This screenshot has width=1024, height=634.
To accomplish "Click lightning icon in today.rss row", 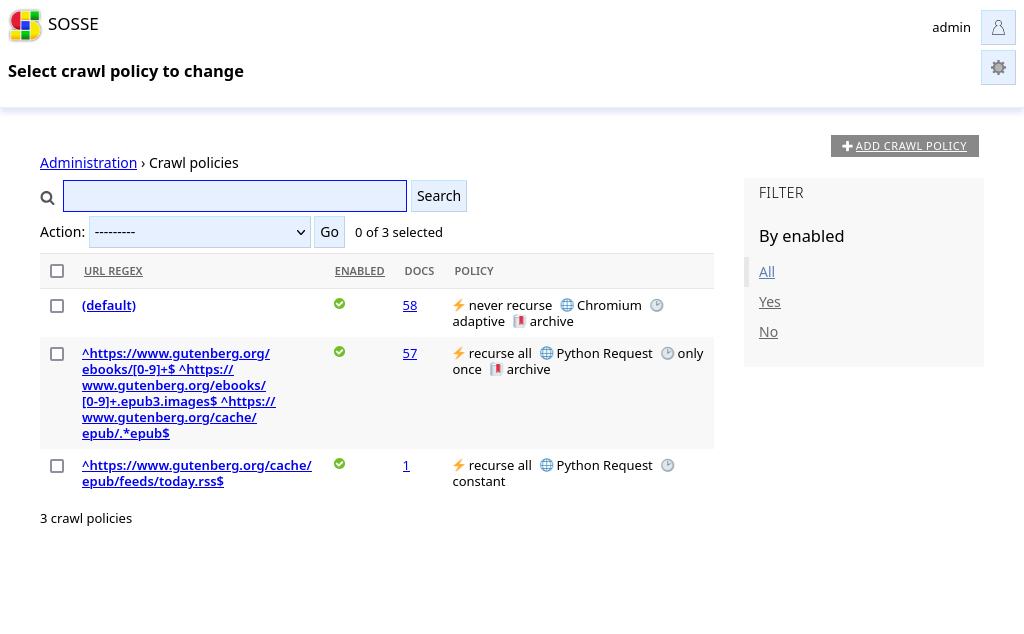I will pyautogui.click(x=458, y=465).
